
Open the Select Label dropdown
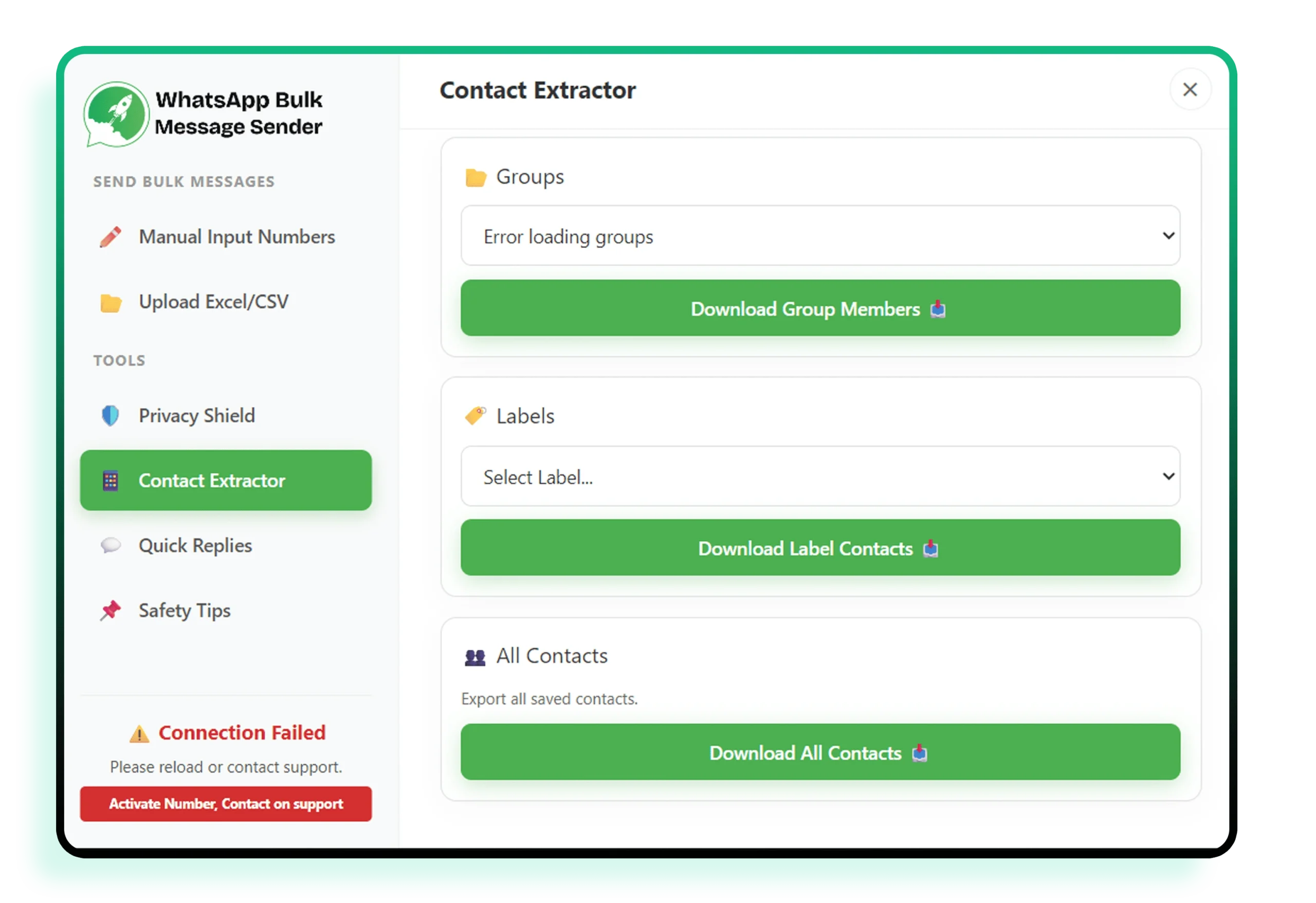click(x=820, y=477)
